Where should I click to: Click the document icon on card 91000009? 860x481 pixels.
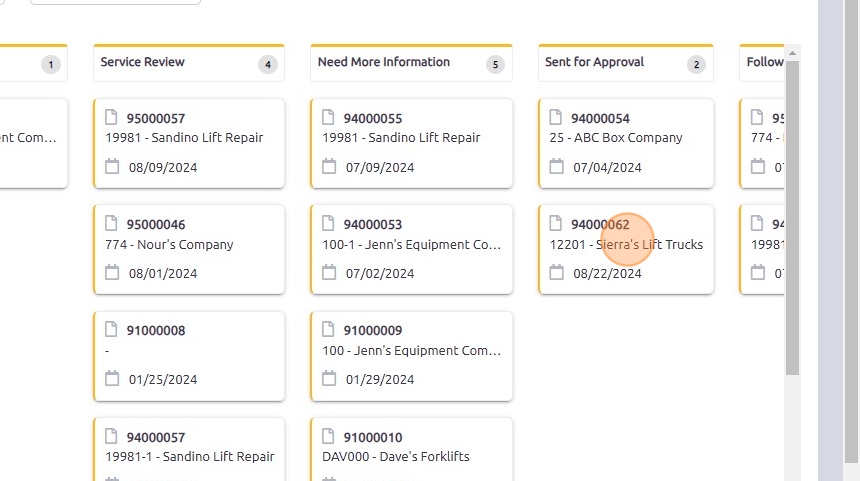329,330
